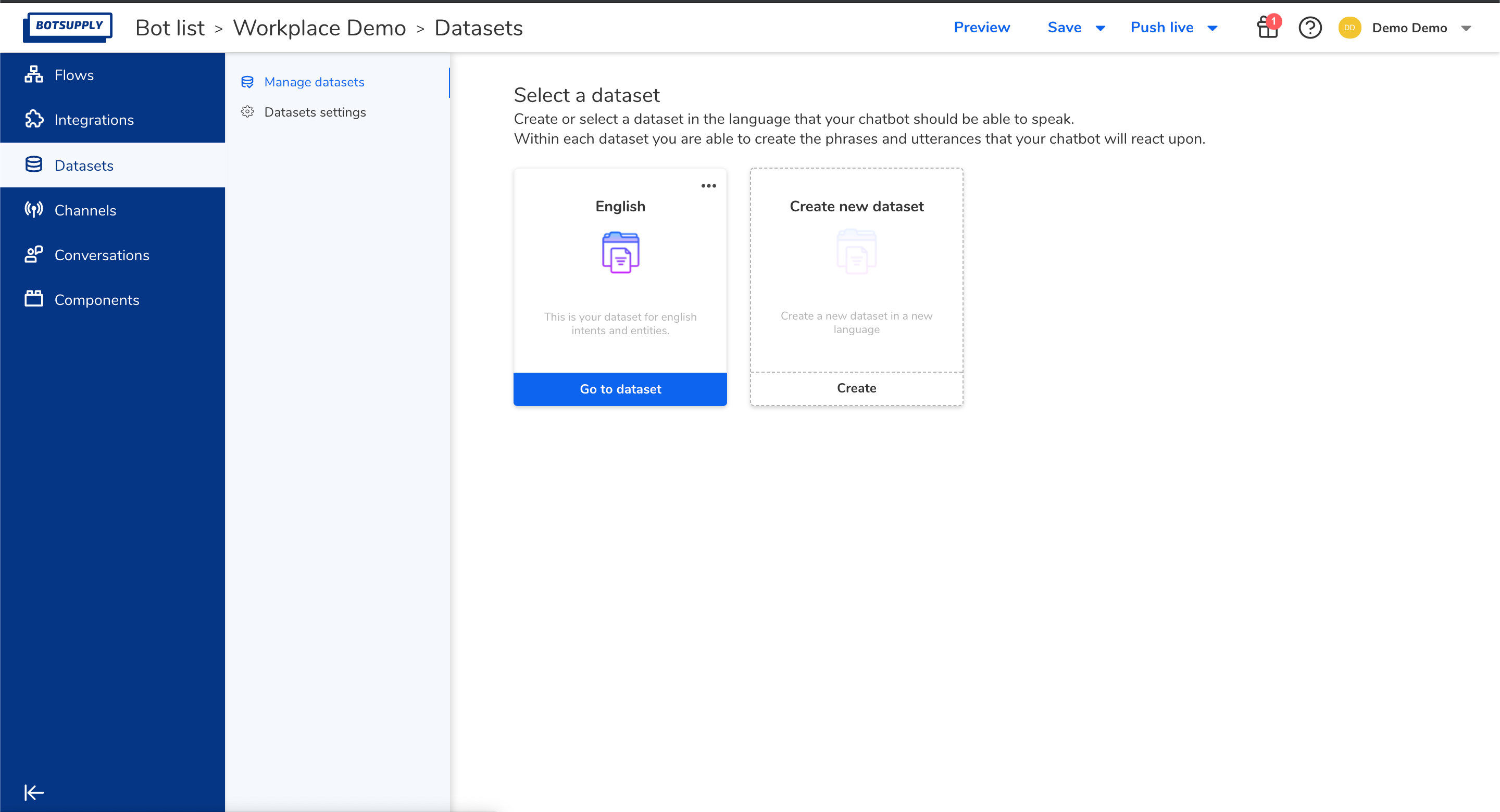Expand the Push live dropdown arrow

[1212, 28]
